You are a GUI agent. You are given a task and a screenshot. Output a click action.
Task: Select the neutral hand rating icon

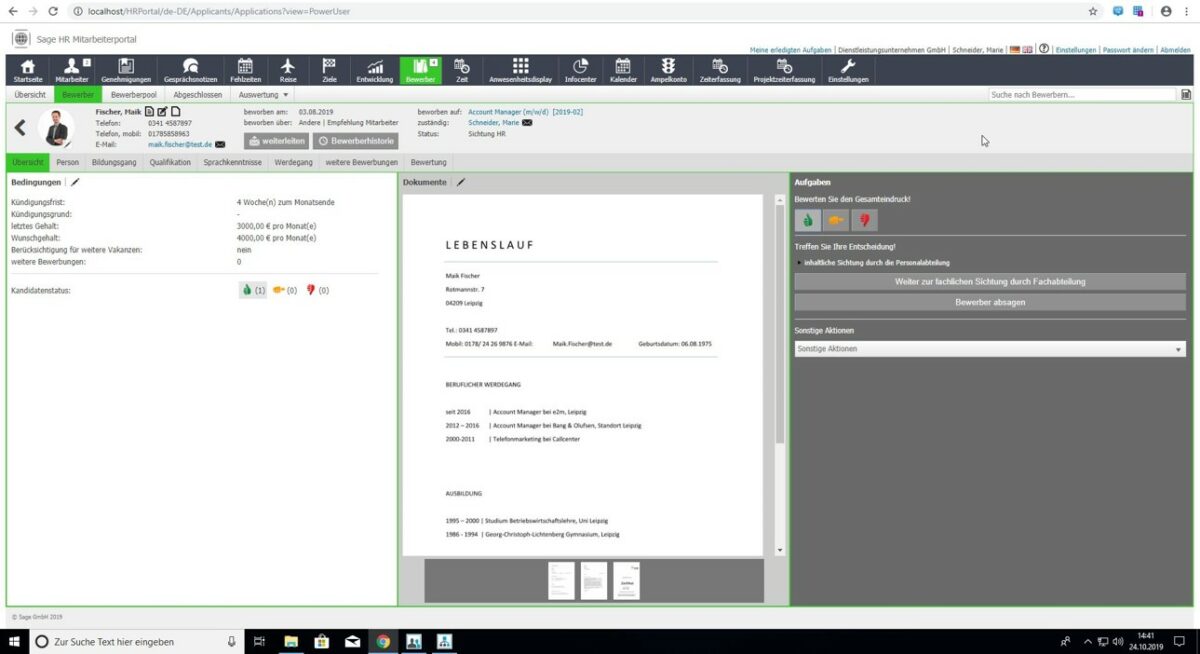[x=836, y=219]
